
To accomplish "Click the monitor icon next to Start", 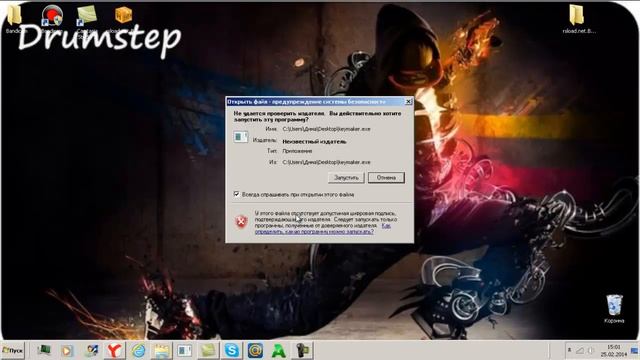I will [44, 350].
